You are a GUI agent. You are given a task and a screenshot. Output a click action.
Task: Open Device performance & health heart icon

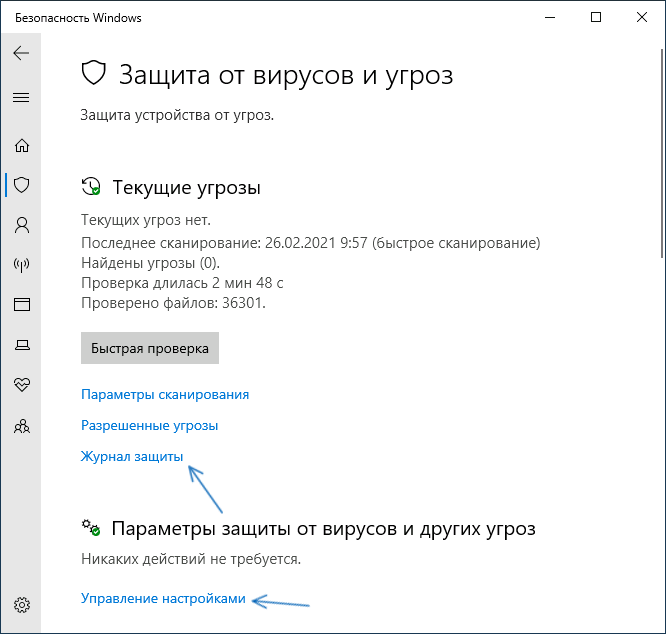[x=22, y=385]
